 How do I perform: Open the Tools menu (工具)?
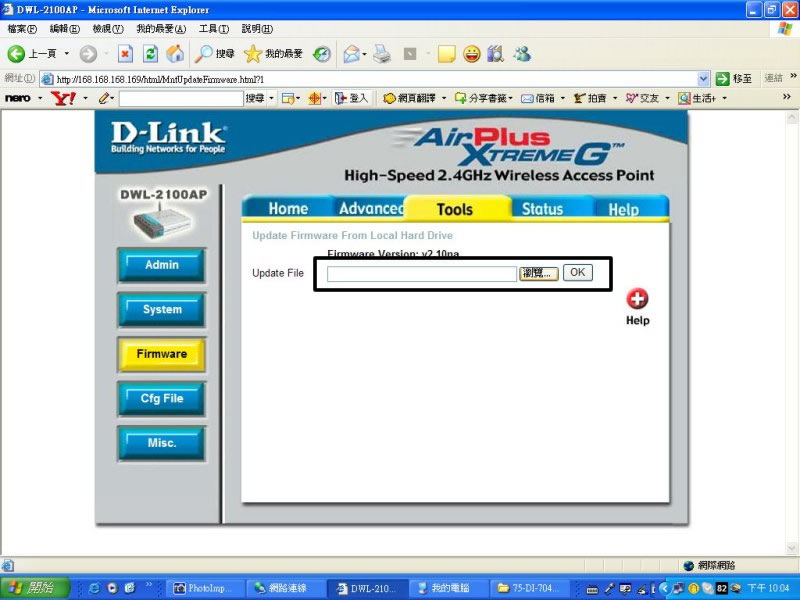pyautogui.click(x=214, y=29)
